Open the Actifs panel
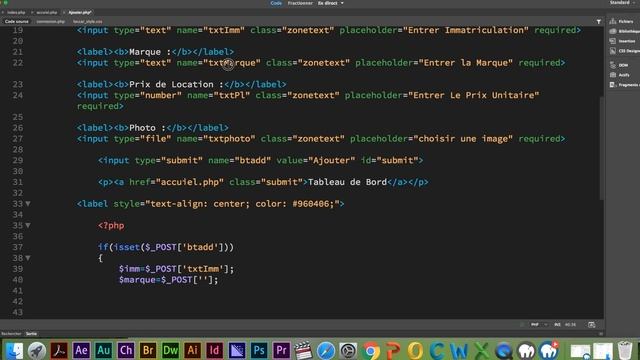Image resolution: width=640 pixels, height=360 pixels. pos(620,75)
